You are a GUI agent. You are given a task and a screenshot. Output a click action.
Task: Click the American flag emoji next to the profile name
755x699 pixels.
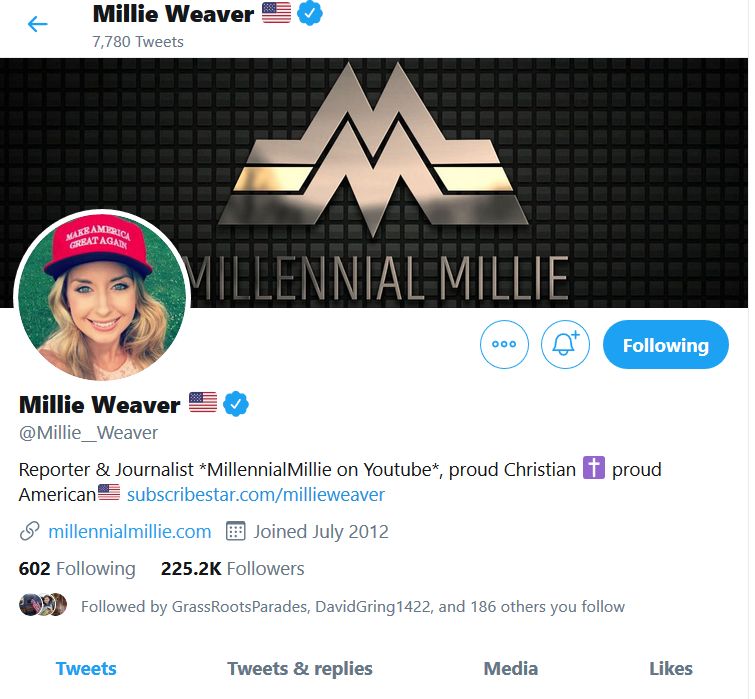(x=203, y=402)
